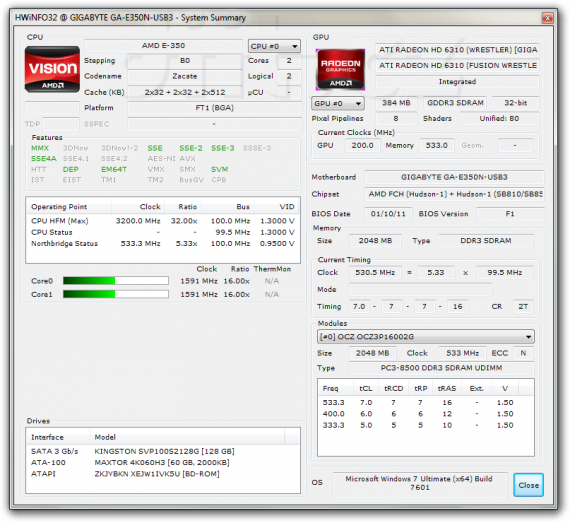
Task: Click the GPU clock 200.0 field
Action: [362, 145]
